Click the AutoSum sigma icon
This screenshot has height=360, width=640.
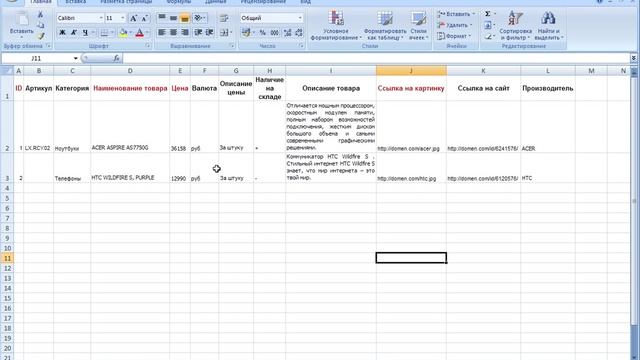[x=488, y=14]
